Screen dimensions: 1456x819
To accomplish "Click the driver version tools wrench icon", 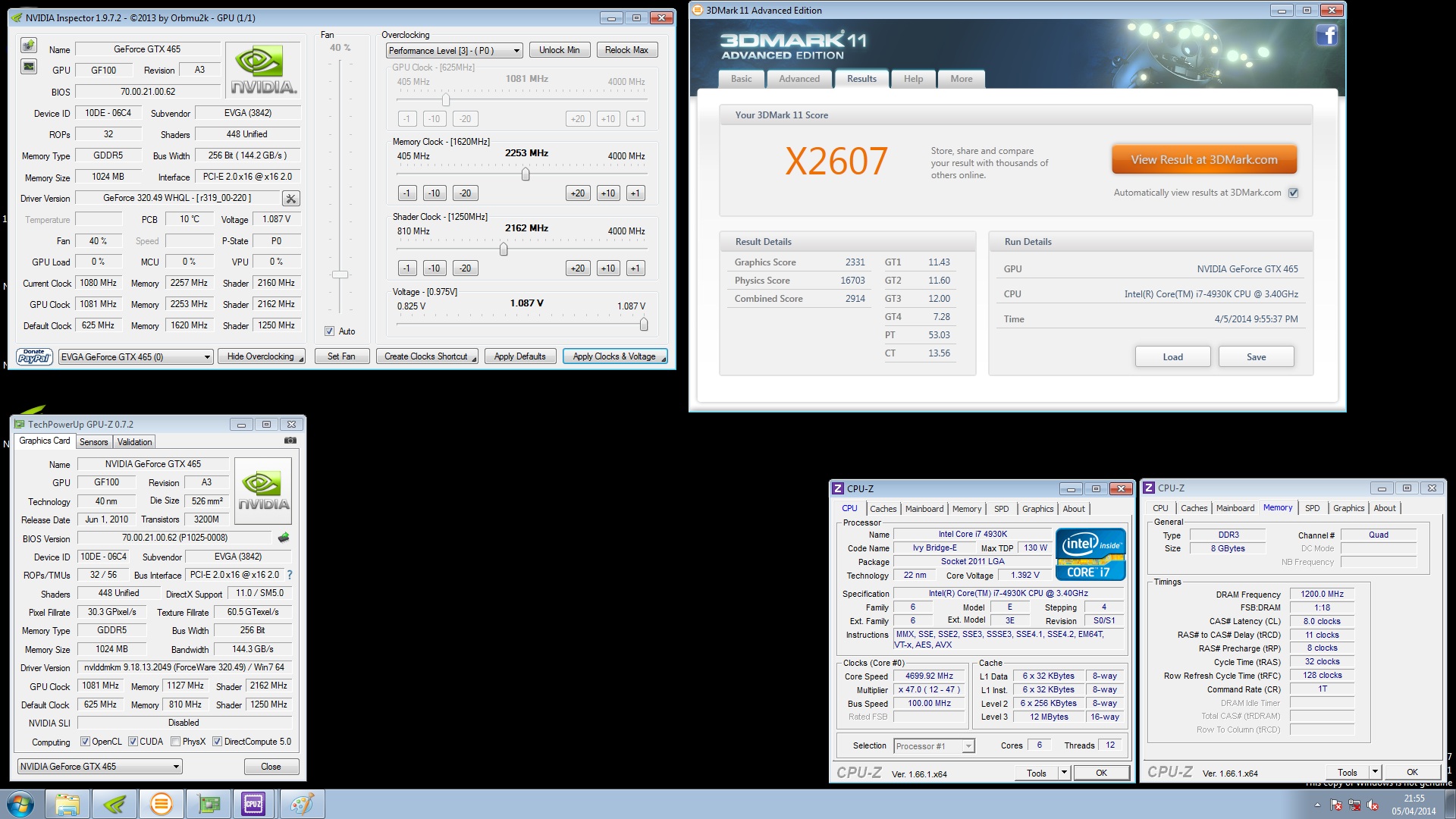I will coord(290,199).
